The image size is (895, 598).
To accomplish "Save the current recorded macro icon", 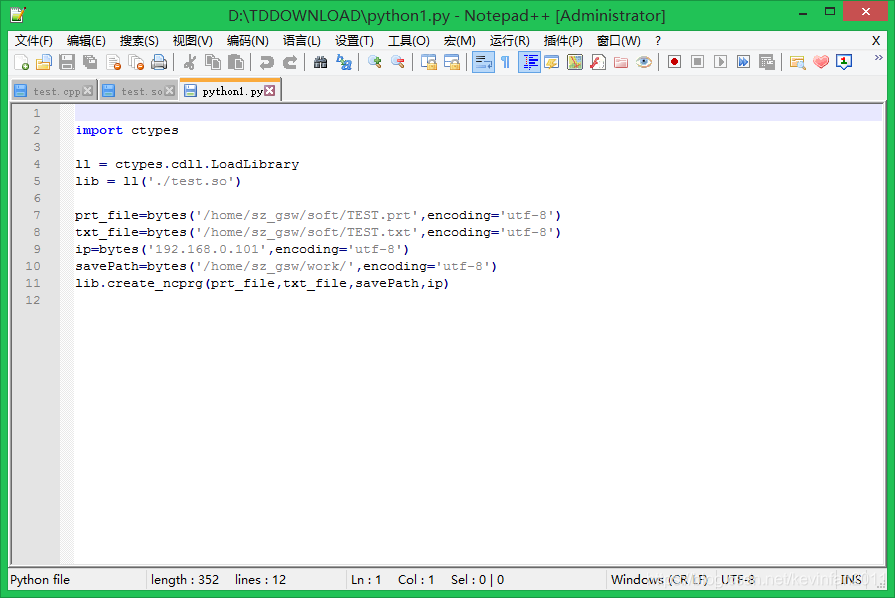I will coord(767,62).
